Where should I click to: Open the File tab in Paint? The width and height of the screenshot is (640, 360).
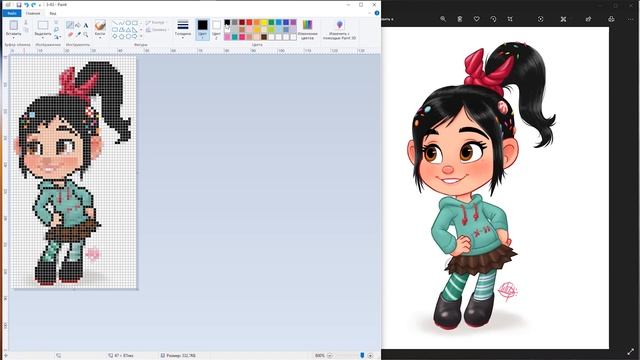coord(11,13)
